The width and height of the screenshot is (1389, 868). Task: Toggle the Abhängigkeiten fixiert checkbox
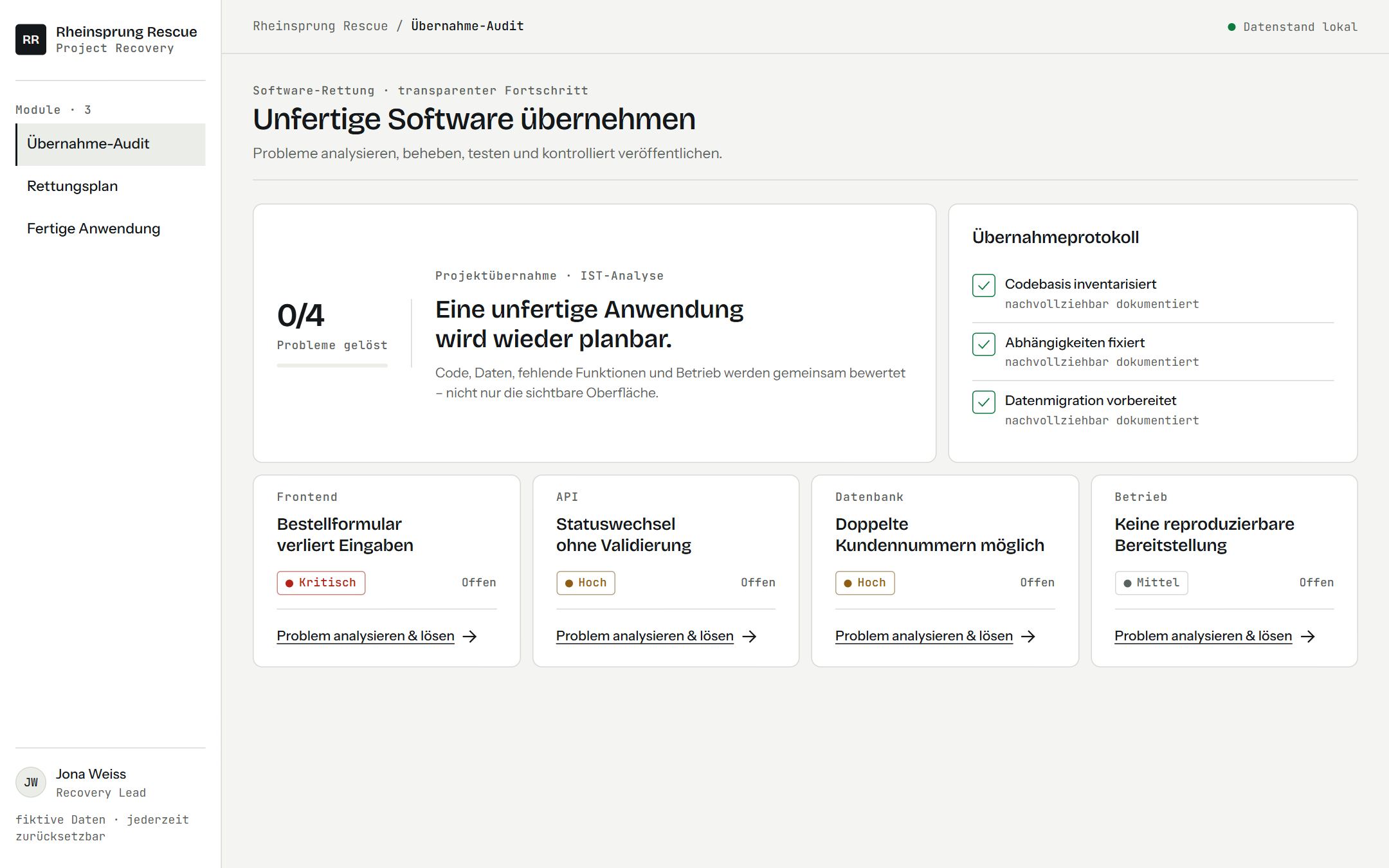(984, 344)
